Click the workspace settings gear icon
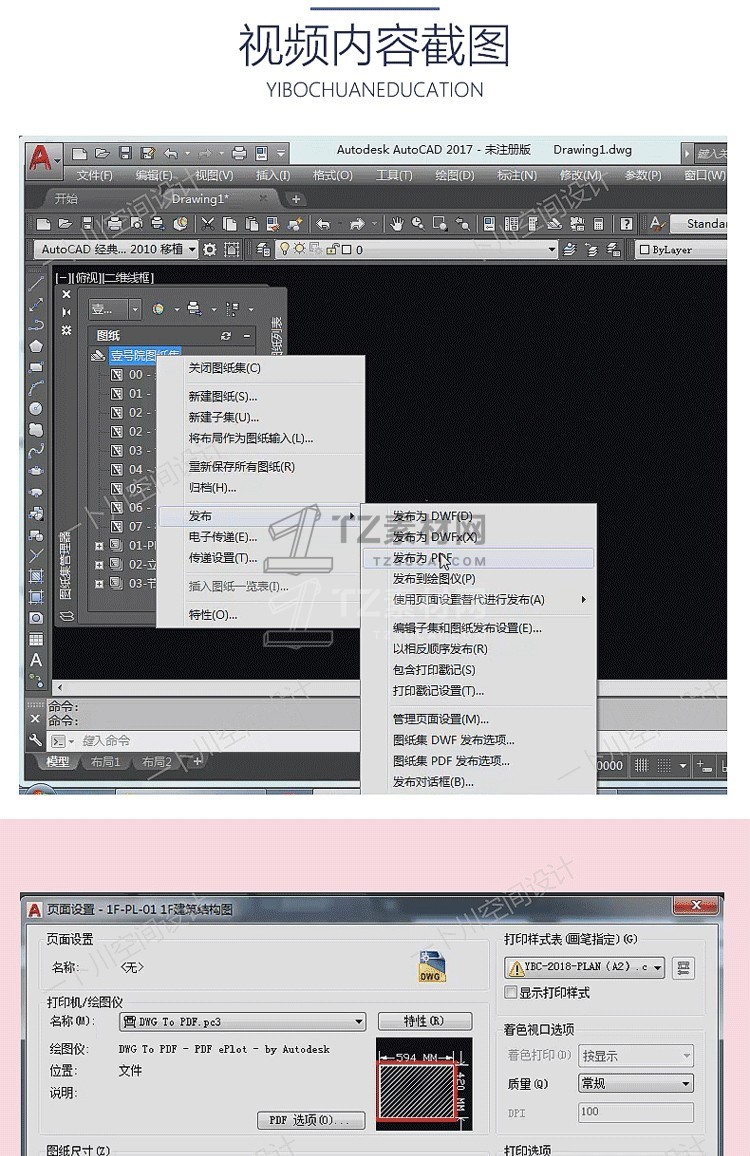The width and height of the screenshot is (750, 1156). pyautogui.click(x=210, y=250)
